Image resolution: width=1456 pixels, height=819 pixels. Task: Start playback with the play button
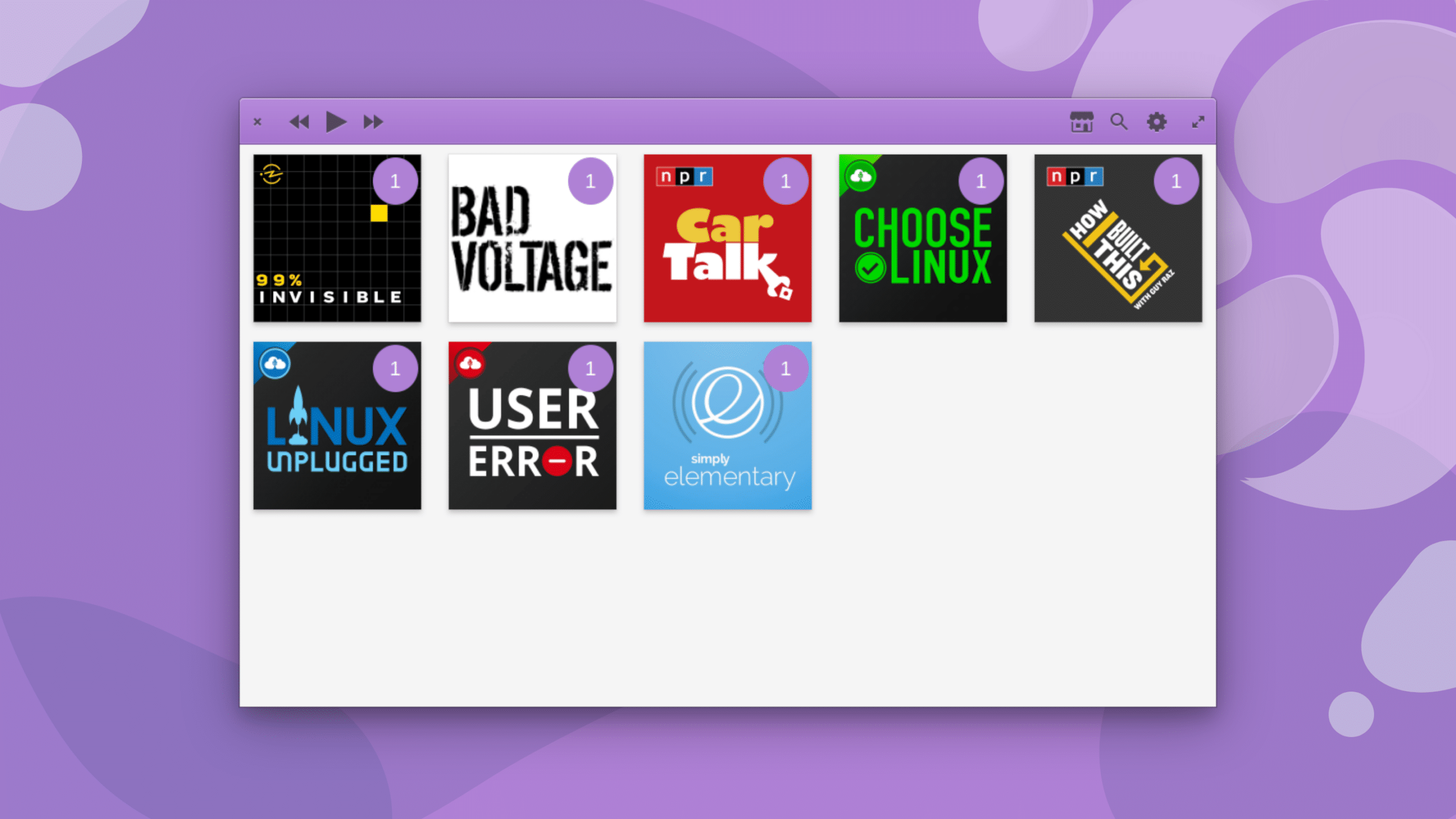[x=336, y=122]
